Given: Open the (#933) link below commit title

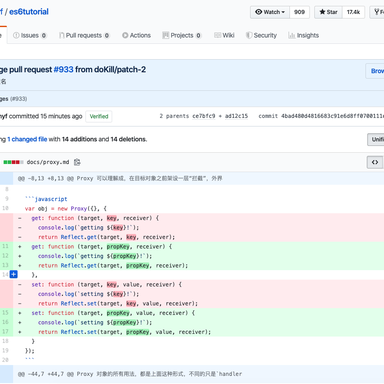Looking at the screenshot, I should click(19, 99).
